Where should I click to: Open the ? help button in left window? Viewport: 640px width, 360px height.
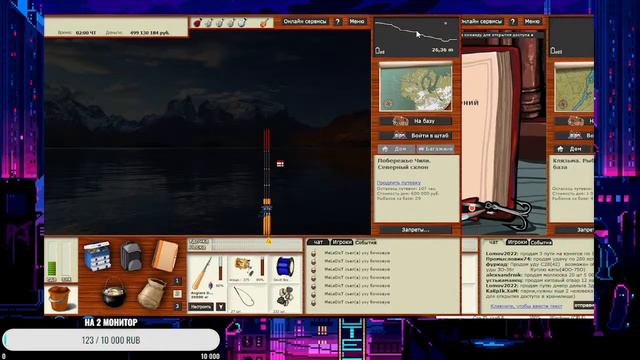tap(338, 21)
